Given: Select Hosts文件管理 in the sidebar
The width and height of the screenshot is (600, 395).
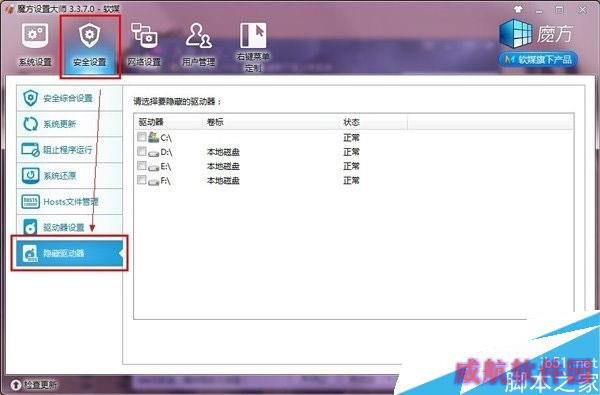Looking at the screenshot, I should 69,201.
